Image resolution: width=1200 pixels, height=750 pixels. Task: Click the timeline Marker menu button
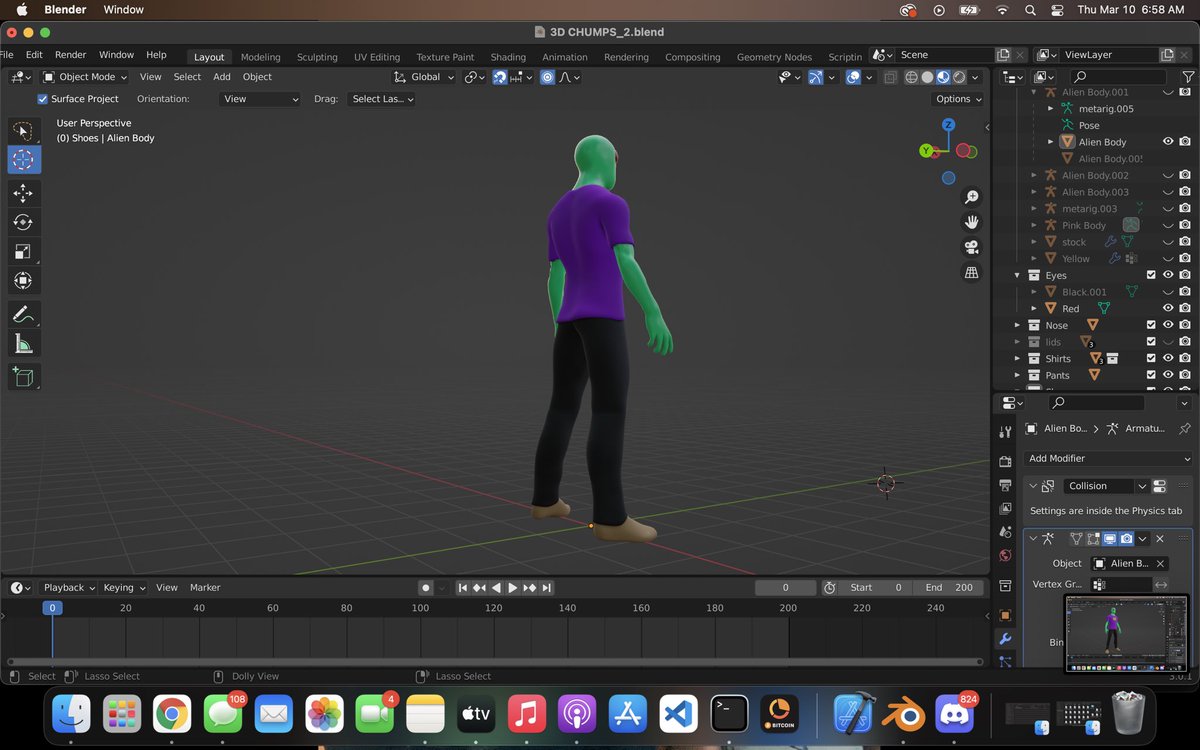205,588
